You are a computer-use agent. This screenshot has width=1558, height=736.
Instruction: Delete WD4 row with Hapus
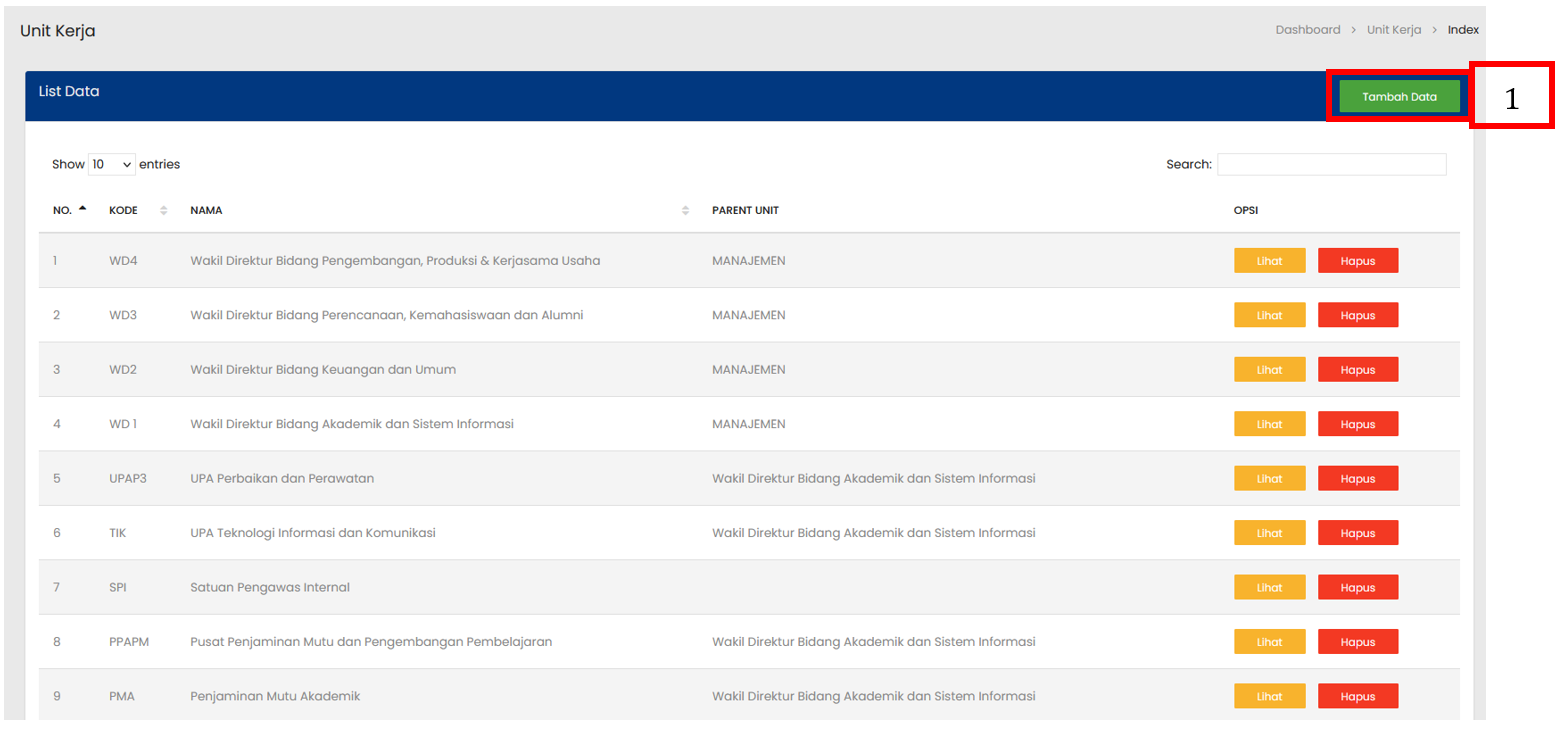tap(1357, 261)
